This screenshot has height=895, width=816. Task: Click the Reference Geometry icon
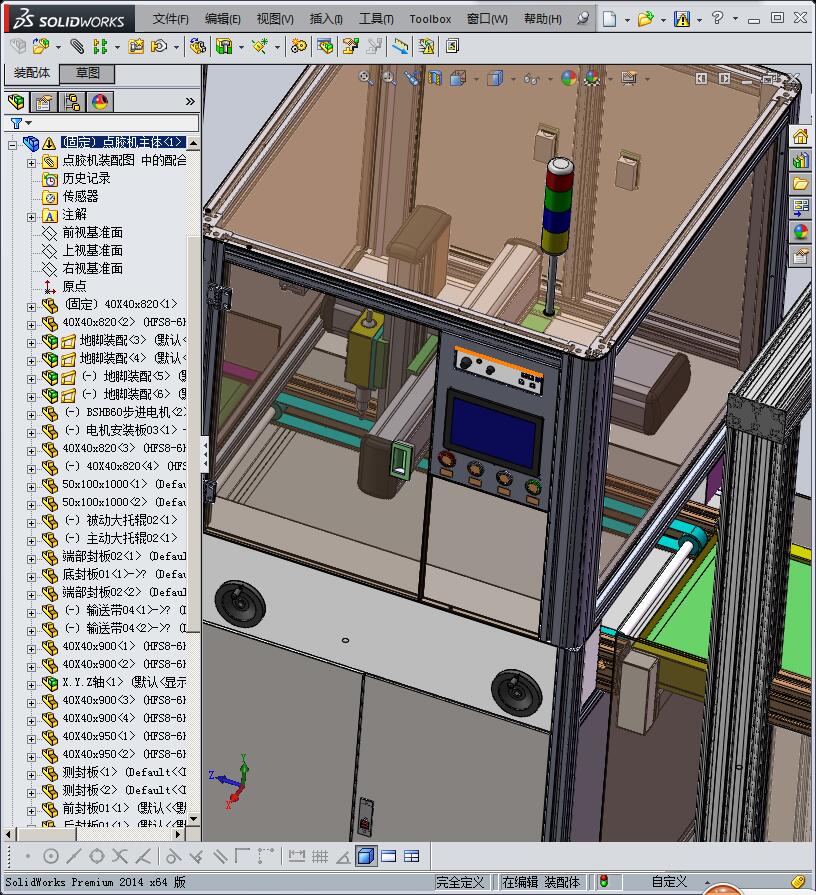pyautogui.click(x=260, y=46)
